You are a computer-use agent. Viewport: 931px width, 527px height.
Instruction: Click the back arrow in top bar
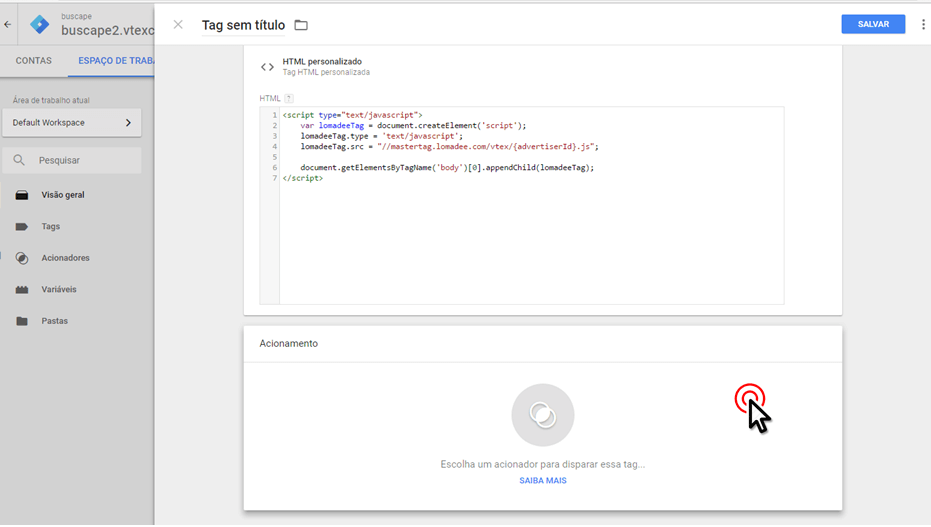pos(8,24)
